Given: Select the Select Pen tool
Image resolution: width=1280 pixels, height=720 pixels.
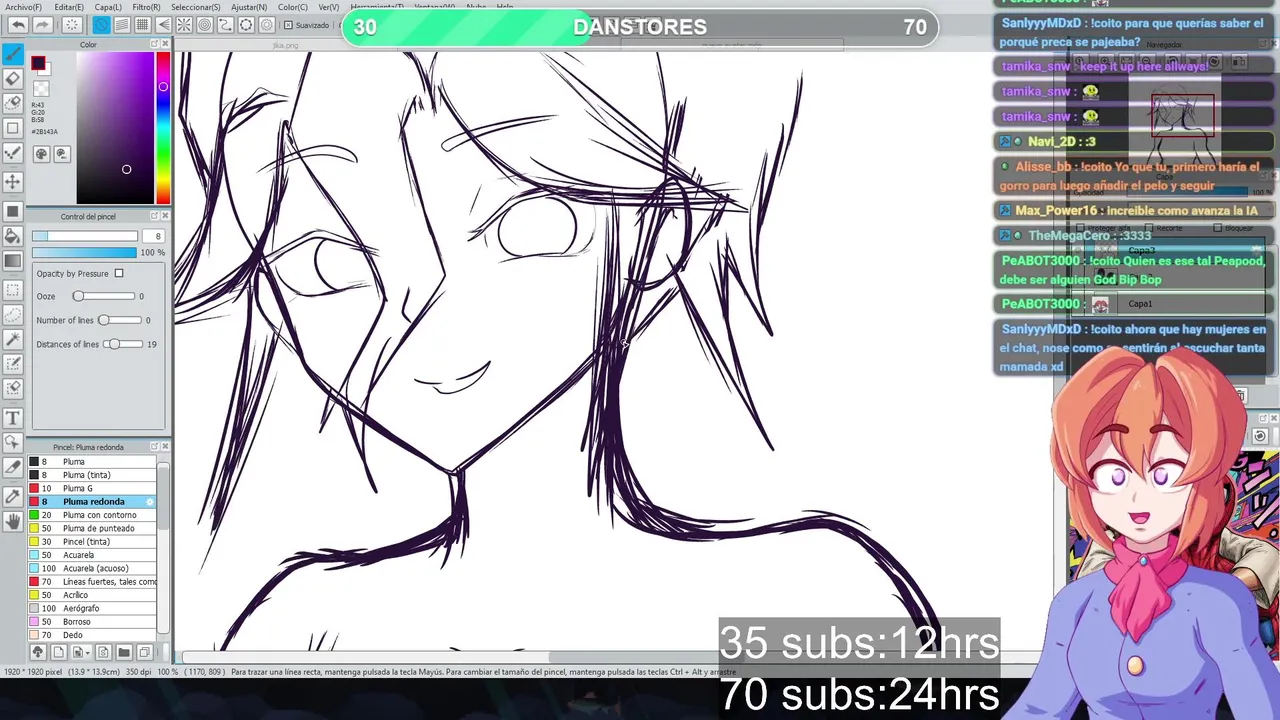Looking at the screenshot, I should click(x=13, y=364).
